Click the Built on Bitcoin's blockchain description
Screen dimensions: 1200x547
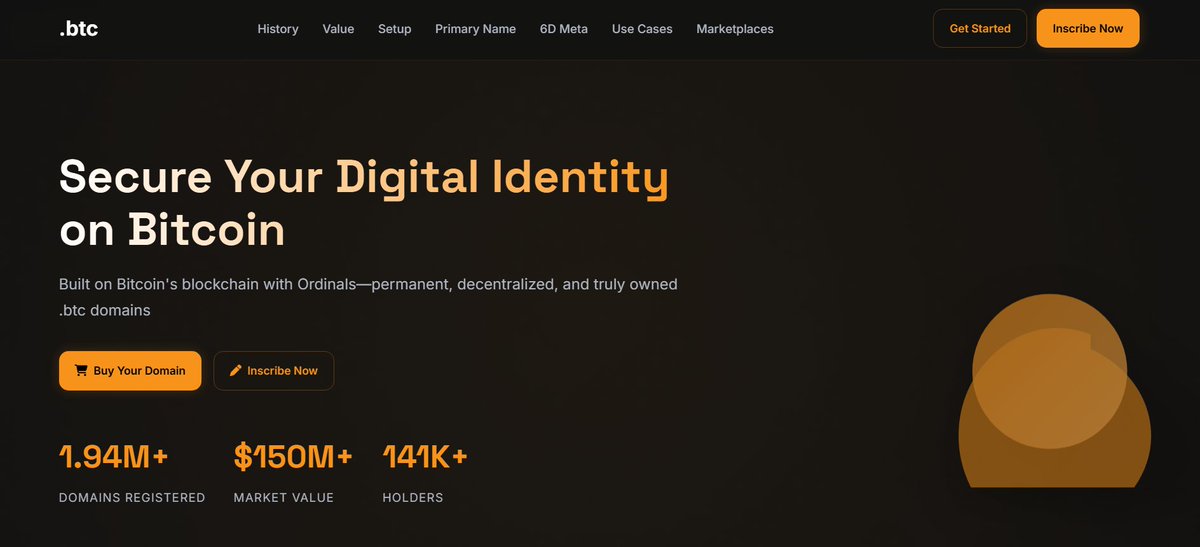point(369,297)
